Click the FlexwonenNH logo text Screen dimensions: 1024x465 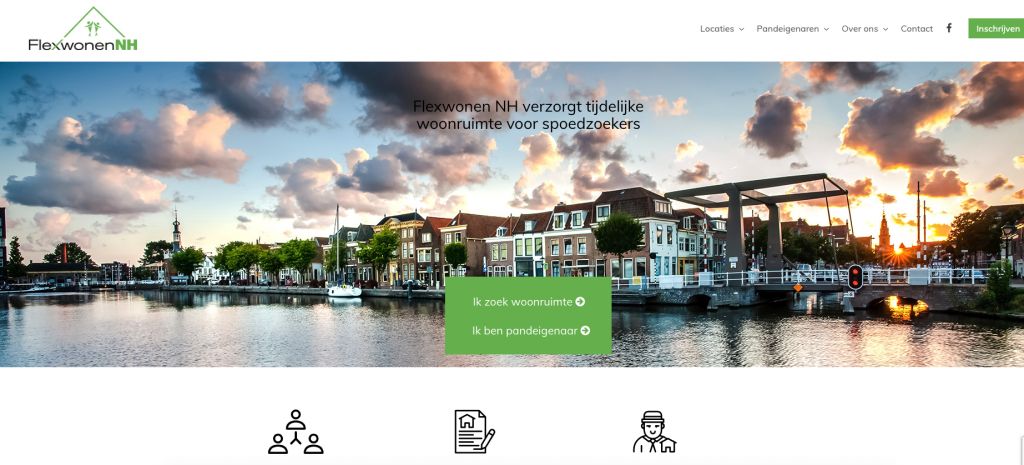tap(83, 44)
